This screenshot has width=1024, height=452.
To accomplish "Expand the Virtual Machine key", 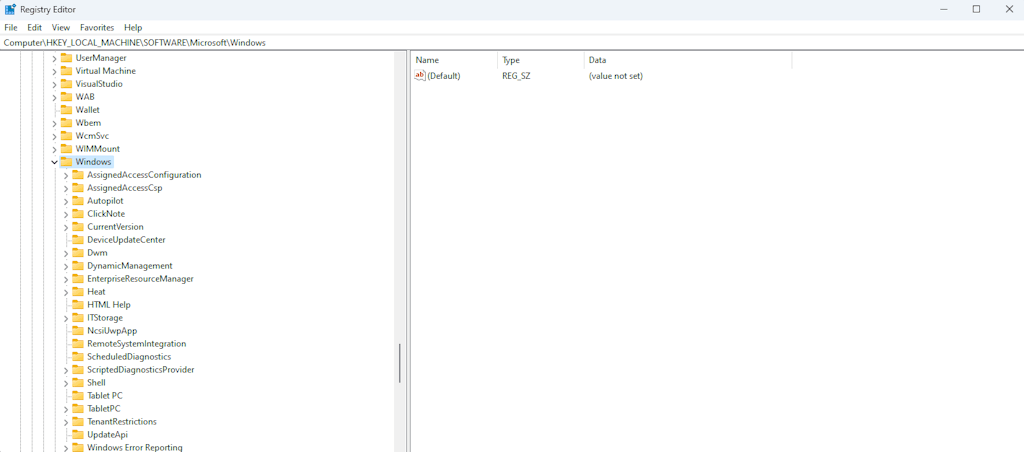I will (54, 71).
